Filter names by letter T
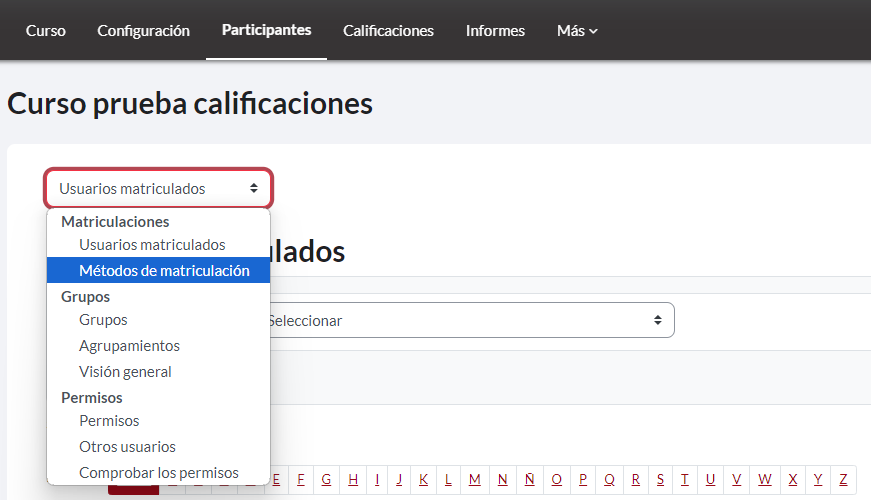The width and height of the screenshot is (871, 500). click(684, 479)
